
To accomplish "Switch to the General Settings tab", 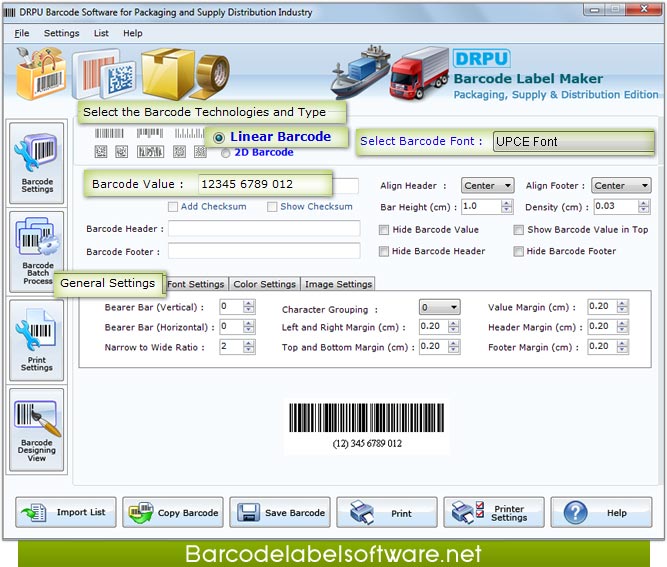I will 108,283.
